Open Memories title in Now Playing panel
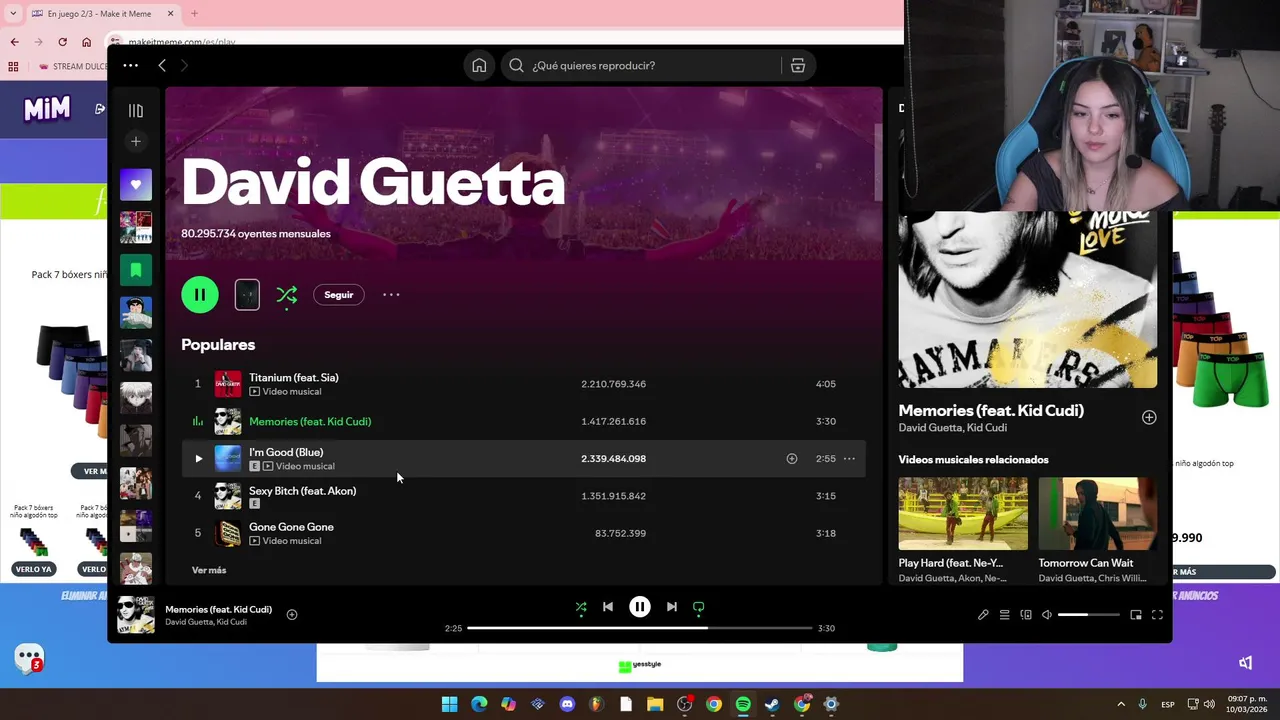The image size is (1280, 720). coord(991,410)
